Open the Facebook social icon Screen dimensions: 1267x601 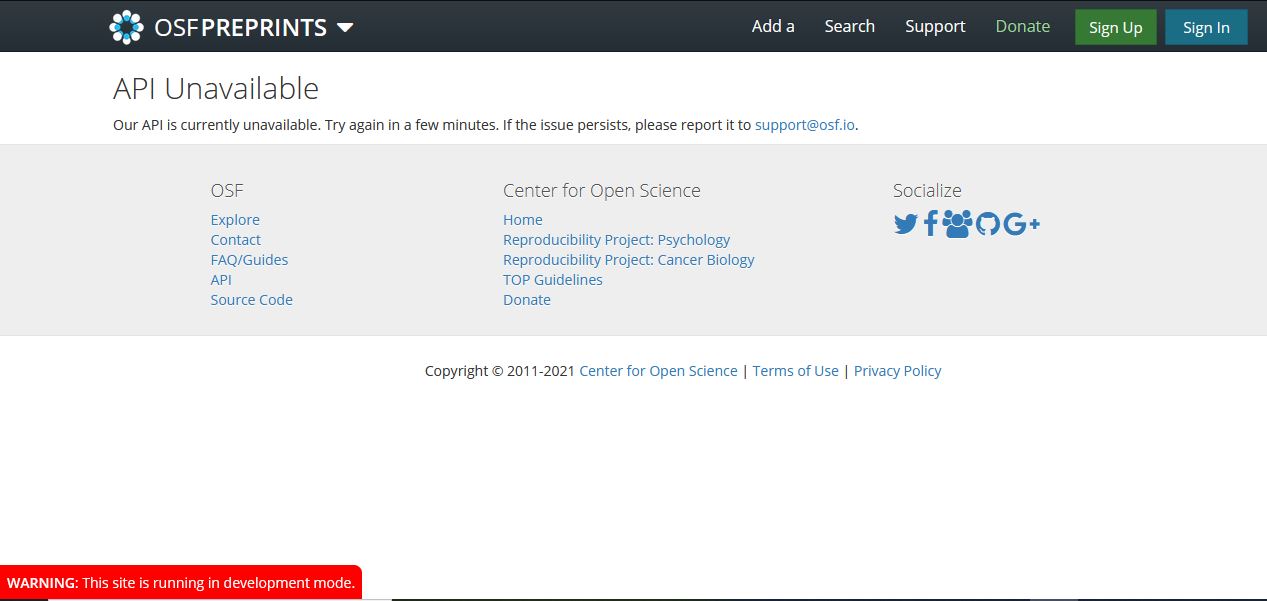click(930, 224)
